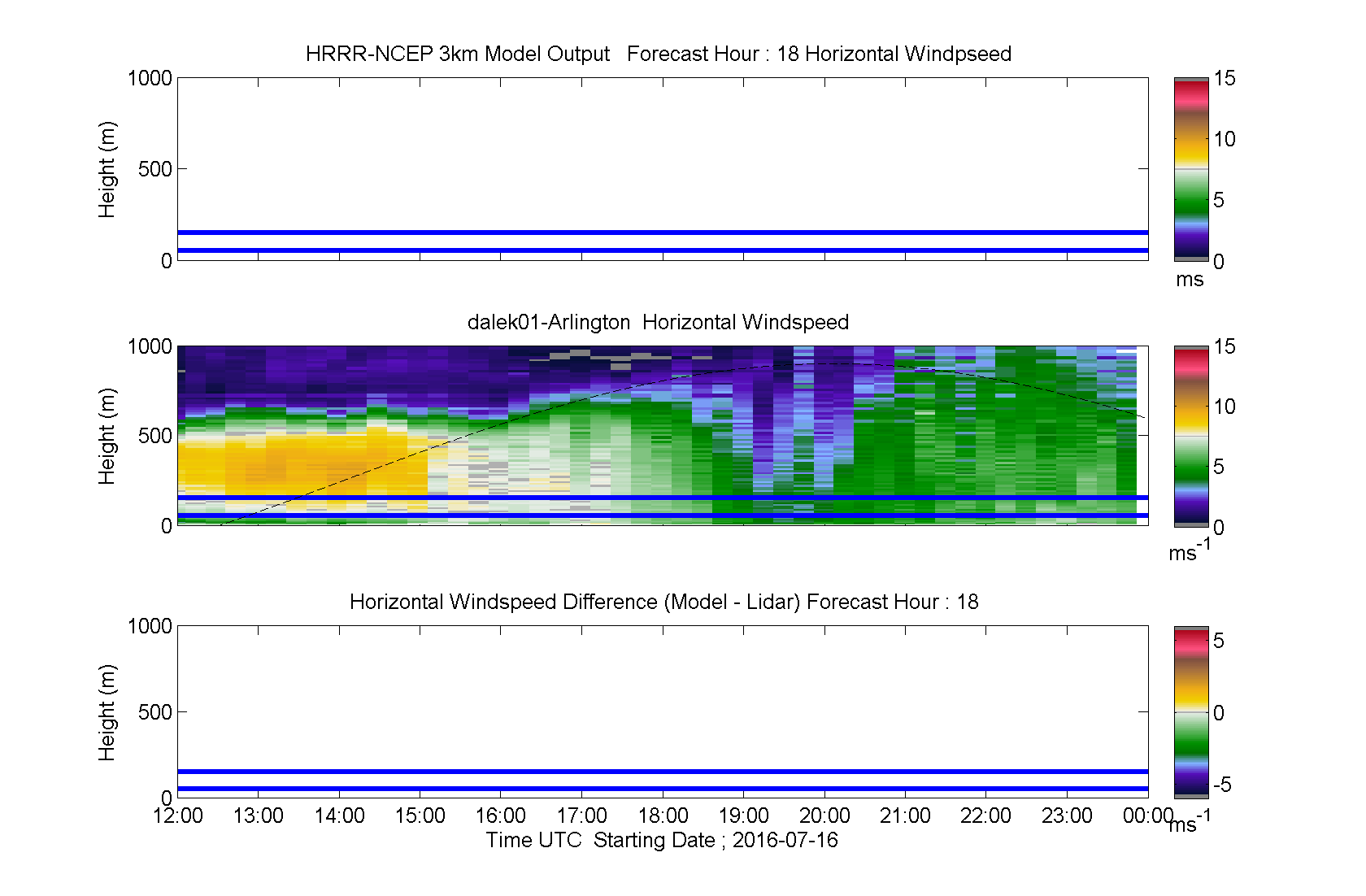
Task: Click the 16:00 time tick label
Action: pyautogui.click(x=501, y=816)
